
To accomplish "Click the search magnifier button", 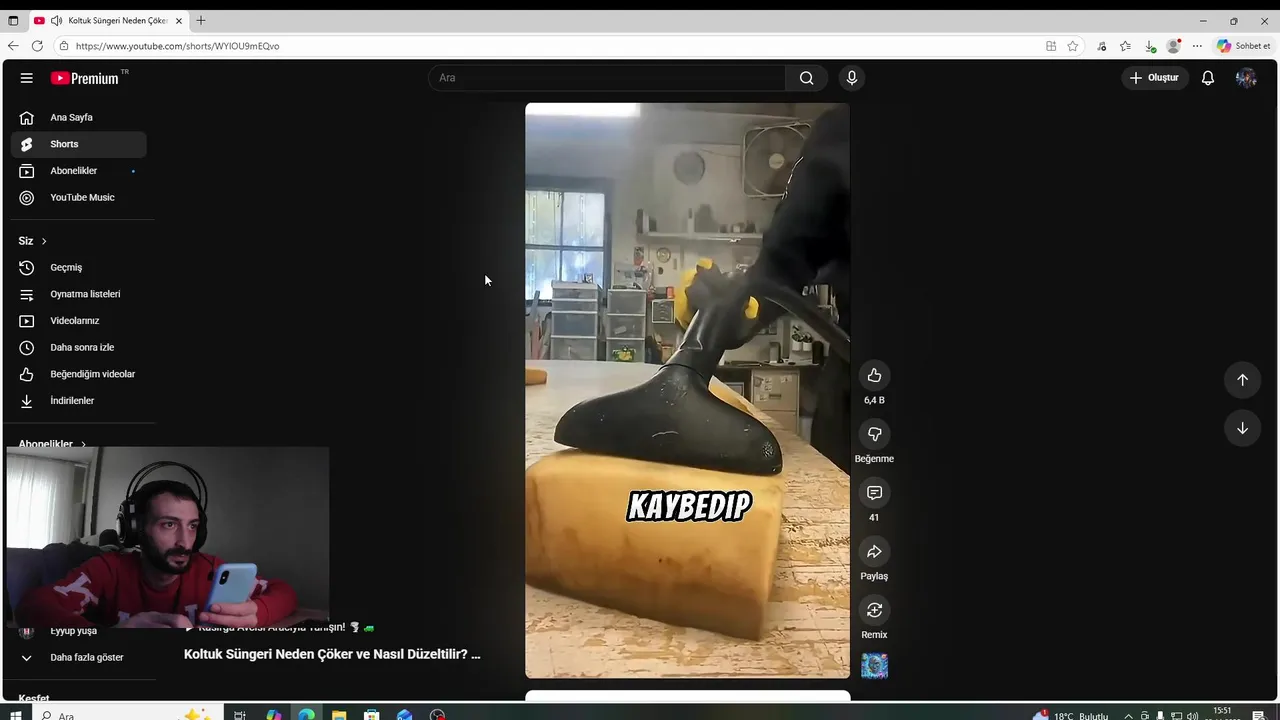I will tap(806, 78).
